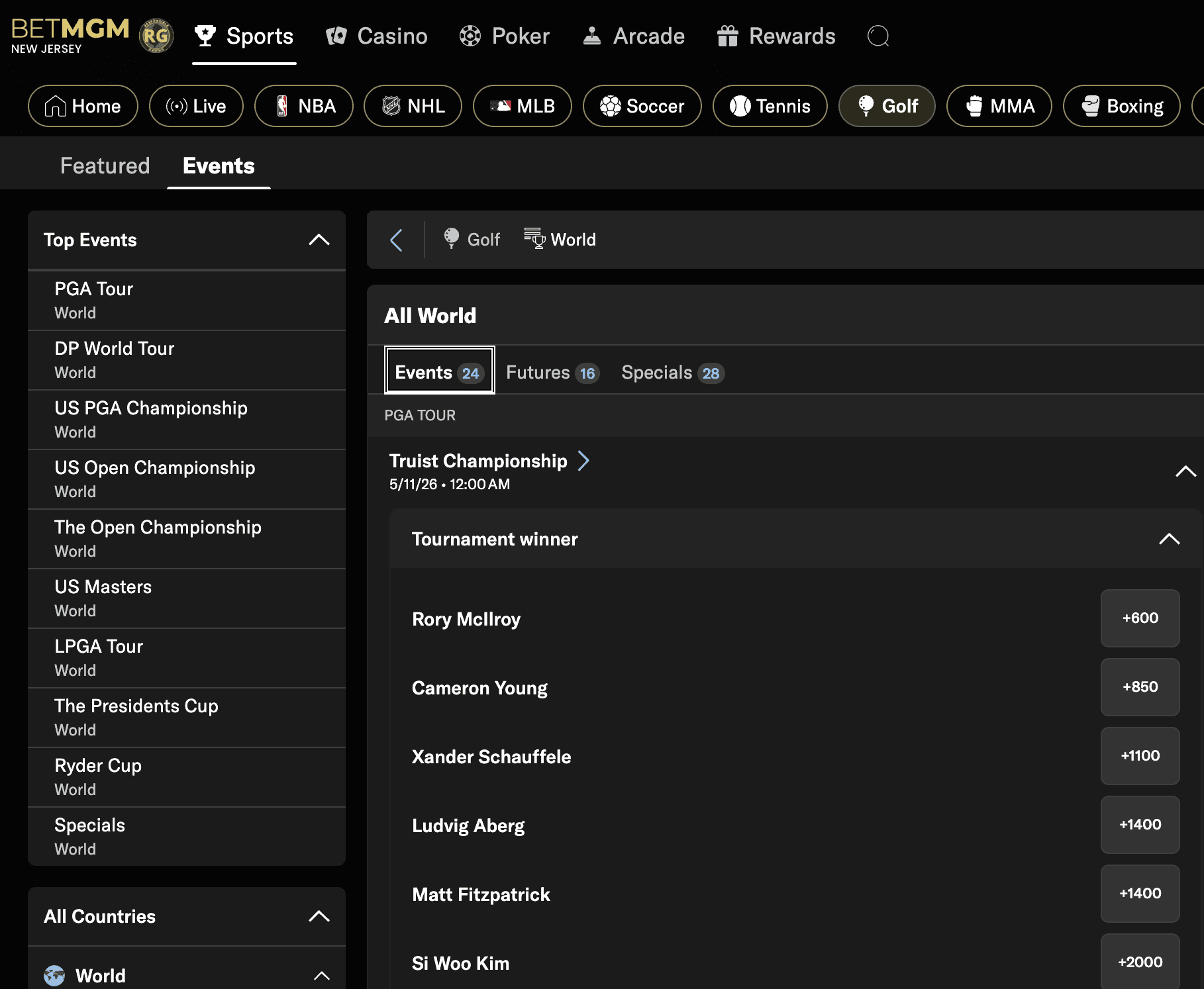Click the Golf breadcrumb label
This screenshot has height=989, width=1204.
click(483, 240)
